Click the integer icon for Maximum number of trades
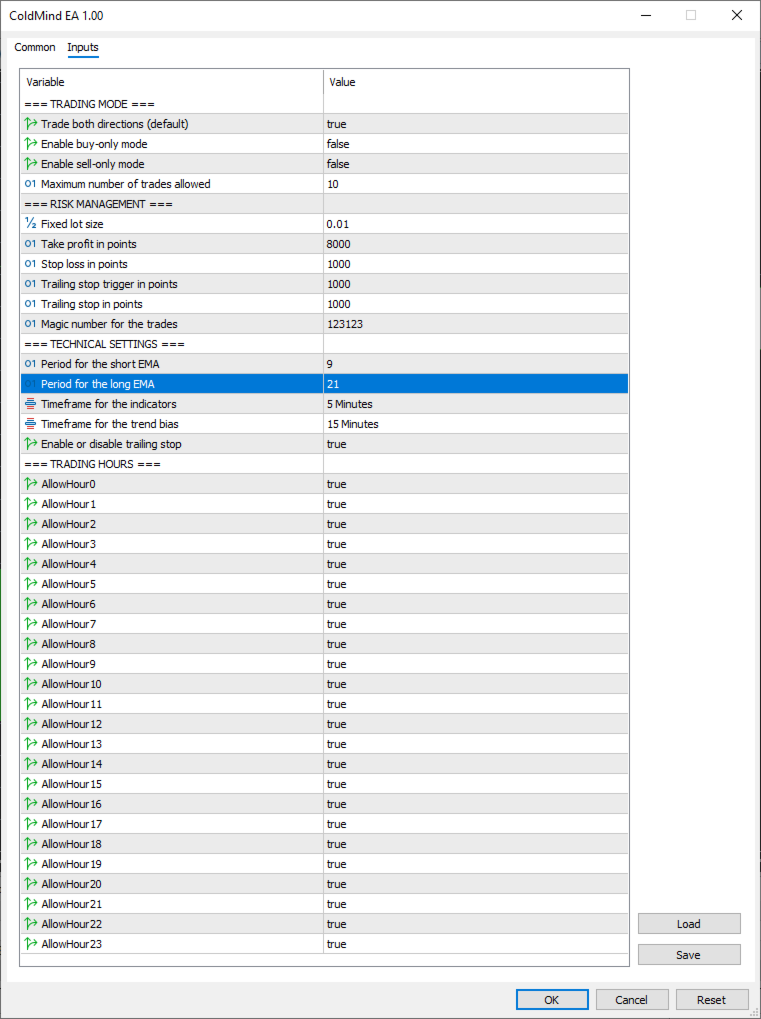 [x=31, y=184]
